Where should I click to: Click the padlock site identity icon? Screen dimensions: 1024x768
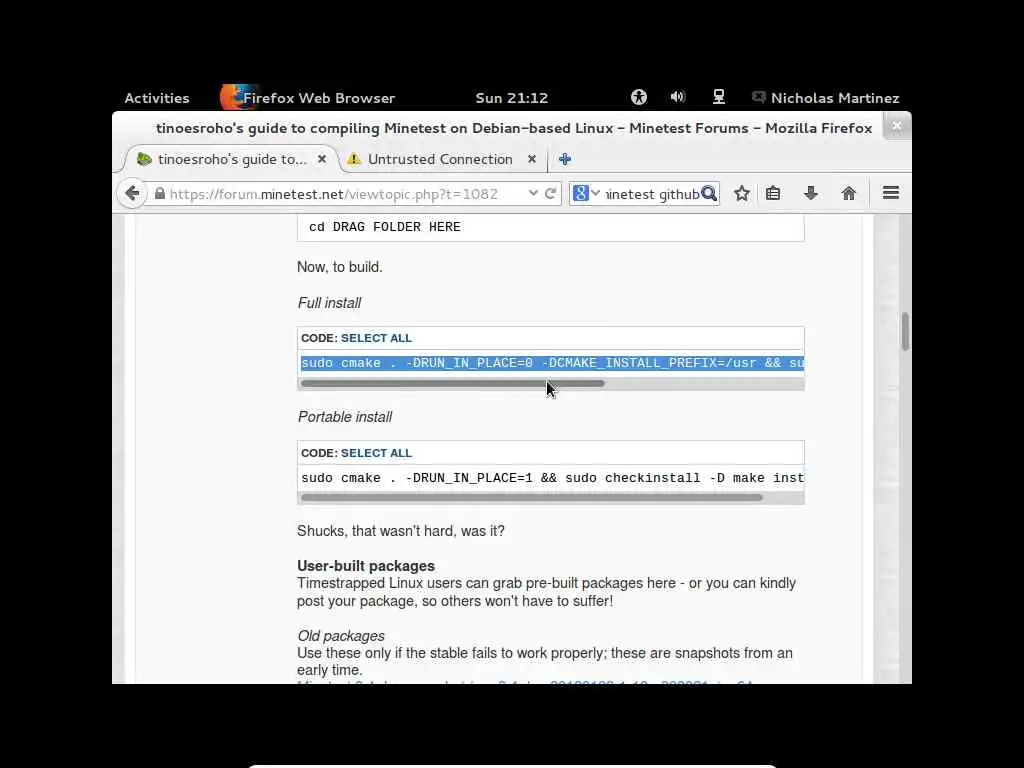pyautogui.click(x=159, y=193)
